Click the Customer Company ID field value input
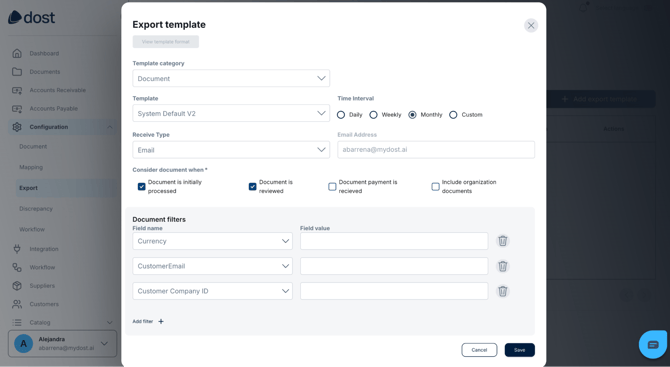Image resolution: width=670 pixels, height=367 pixels. coord(394,291)
